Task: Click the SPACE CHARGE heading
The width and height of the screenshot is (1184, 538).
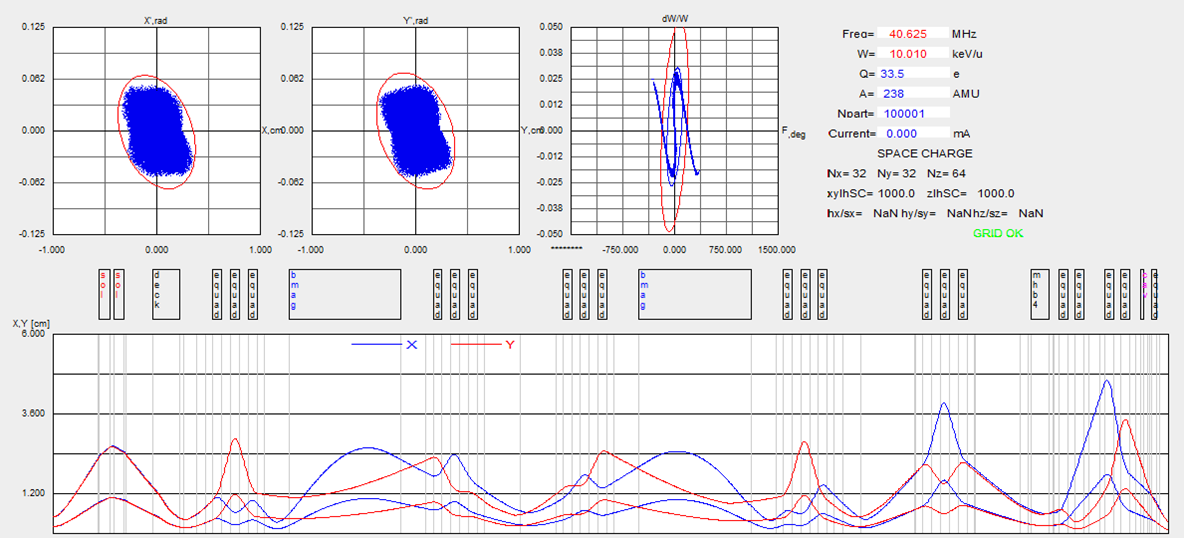Action: (x=924, y=153)
